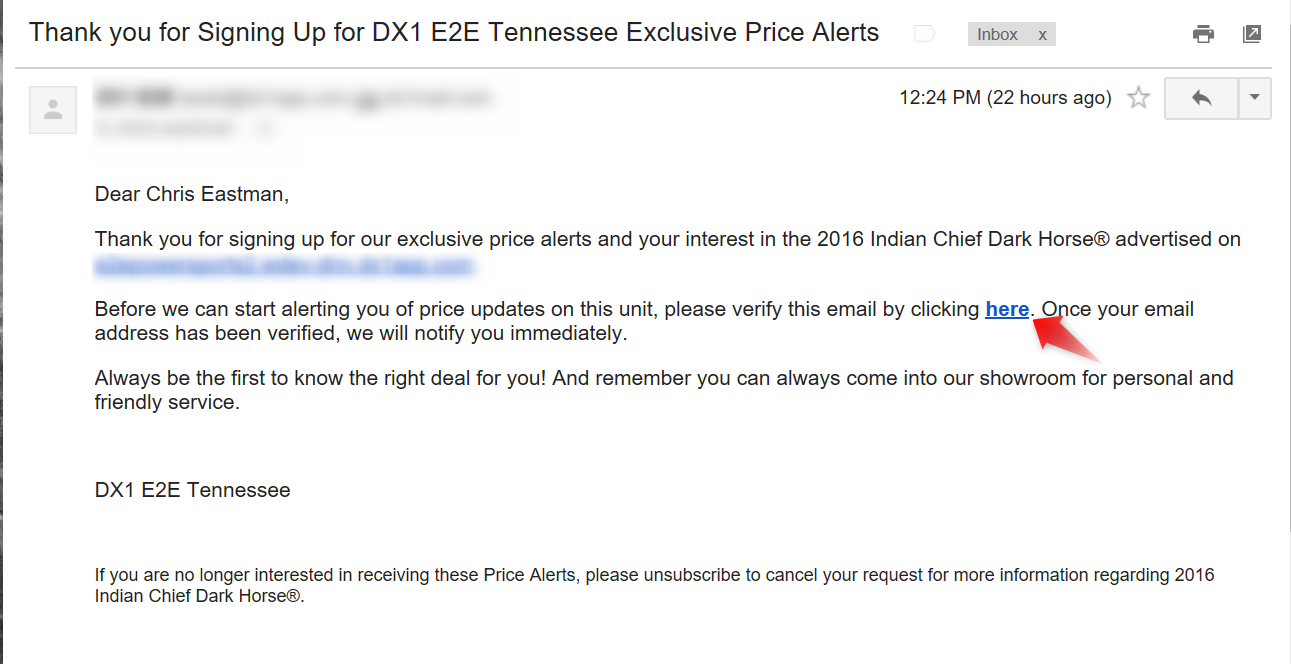This screenshot has width=1291, height=664.
Task: Click the blurred sender name
Action: (x=135, y=97)
